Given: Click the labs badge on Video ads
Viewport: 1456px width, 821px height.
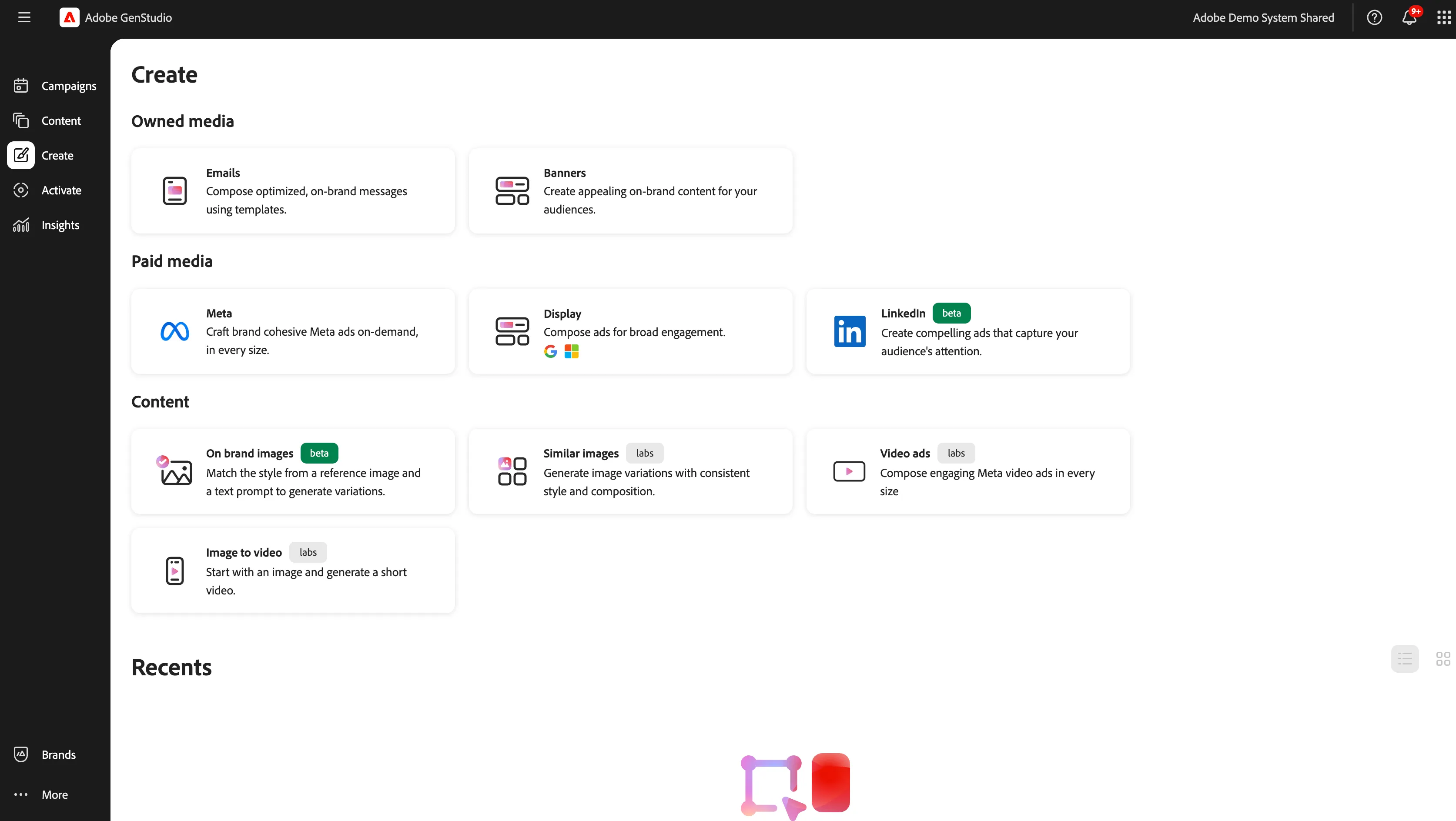Looking at the screenshot, I should click(x=956, y=453).
